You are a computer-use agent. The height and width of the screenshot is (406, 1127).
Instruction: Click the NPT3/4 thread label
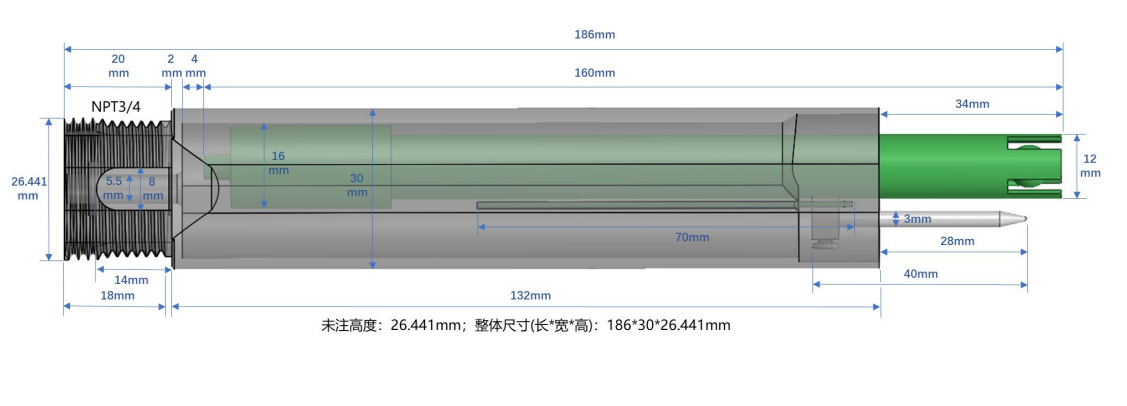coord(119,105)
